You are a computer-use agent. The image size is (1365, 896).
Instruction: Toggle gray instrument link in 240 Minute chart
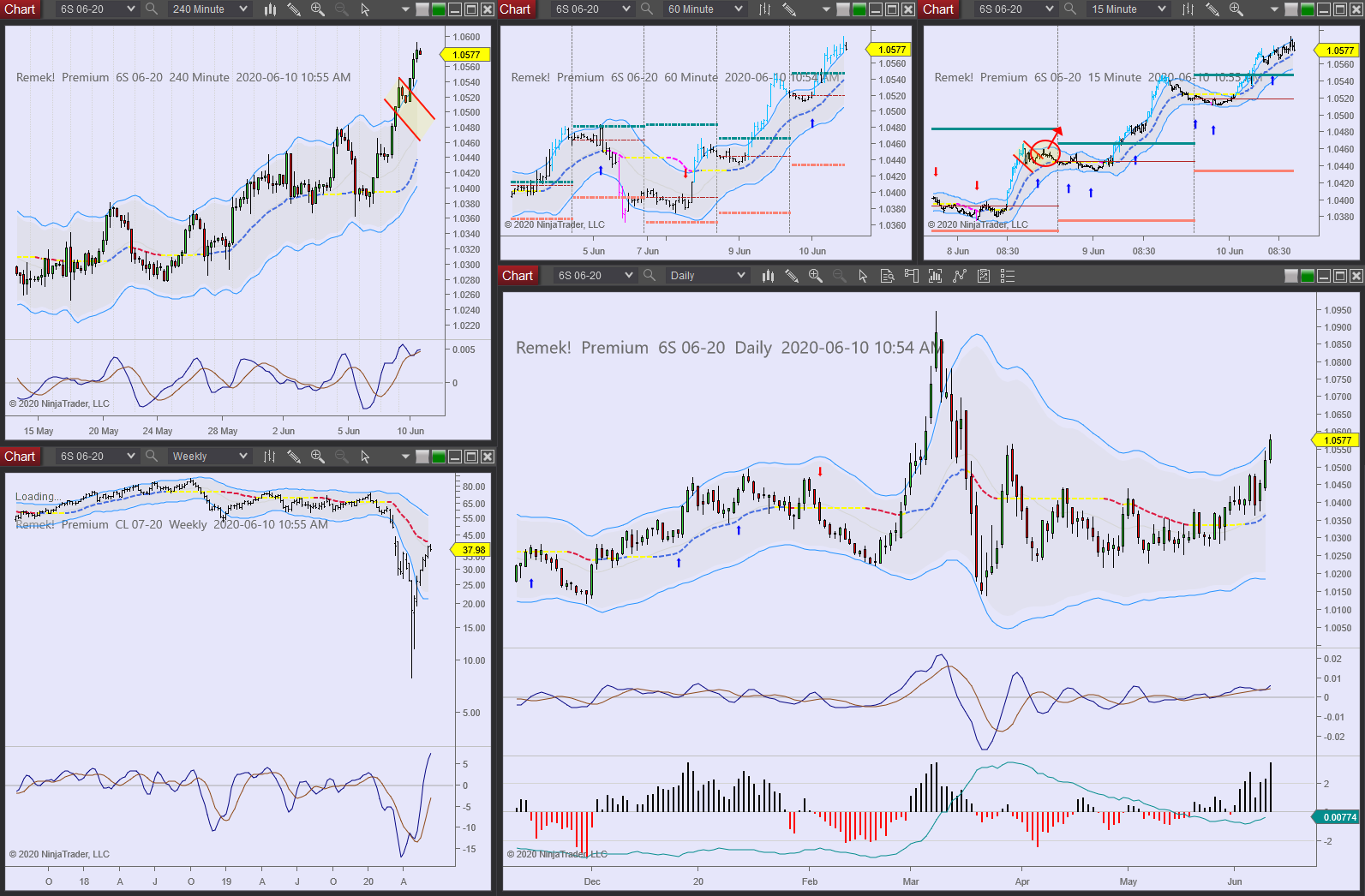422,9
